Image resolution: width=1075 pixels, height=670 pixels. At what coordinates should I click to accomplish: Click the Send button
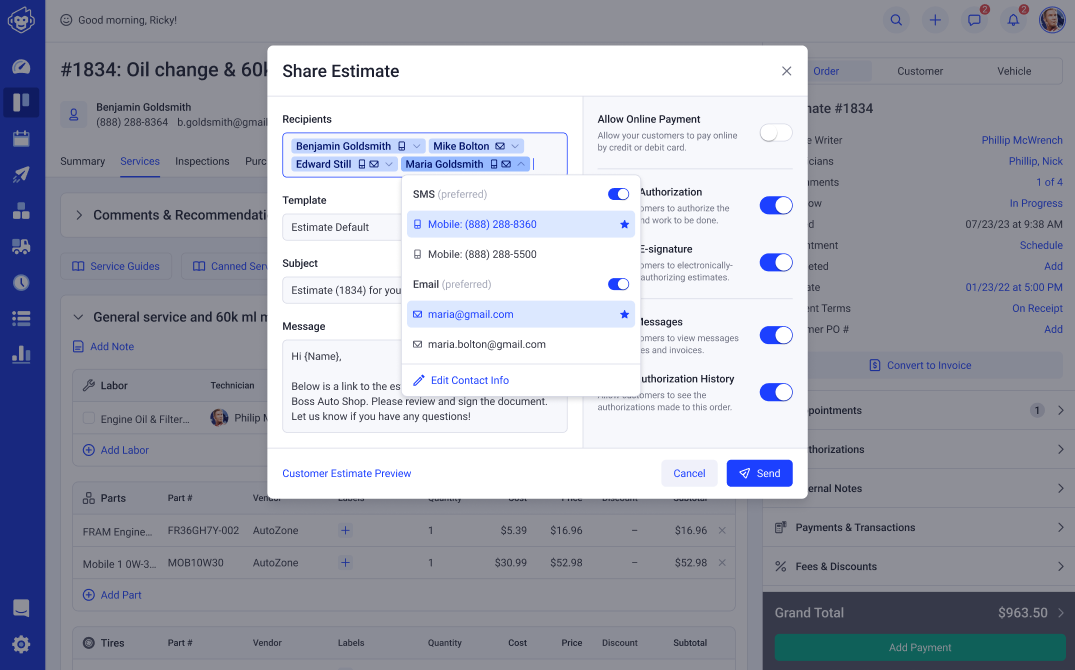pyautogui.click(x=760, y=473)
